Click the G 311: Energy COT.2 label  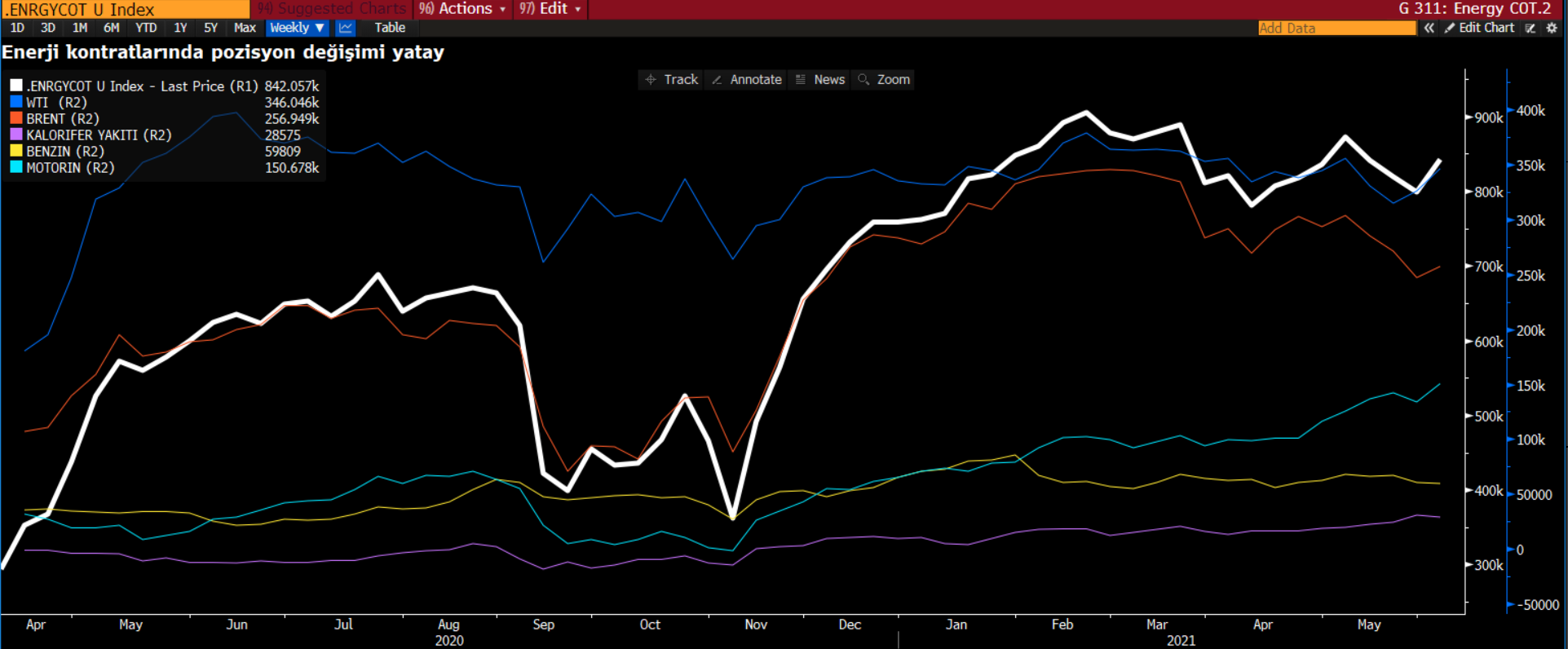click(x=1474, y=9)
